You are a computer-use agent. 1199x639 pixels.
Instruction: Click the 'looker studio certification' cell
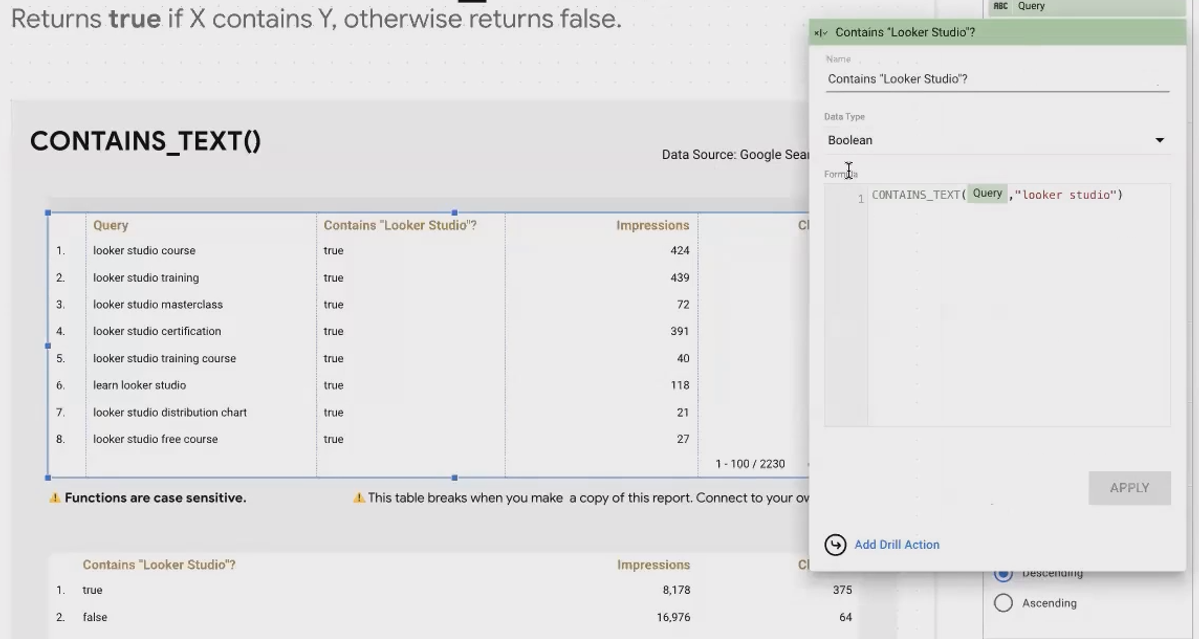pyautogui.click(x=157, y=331)
